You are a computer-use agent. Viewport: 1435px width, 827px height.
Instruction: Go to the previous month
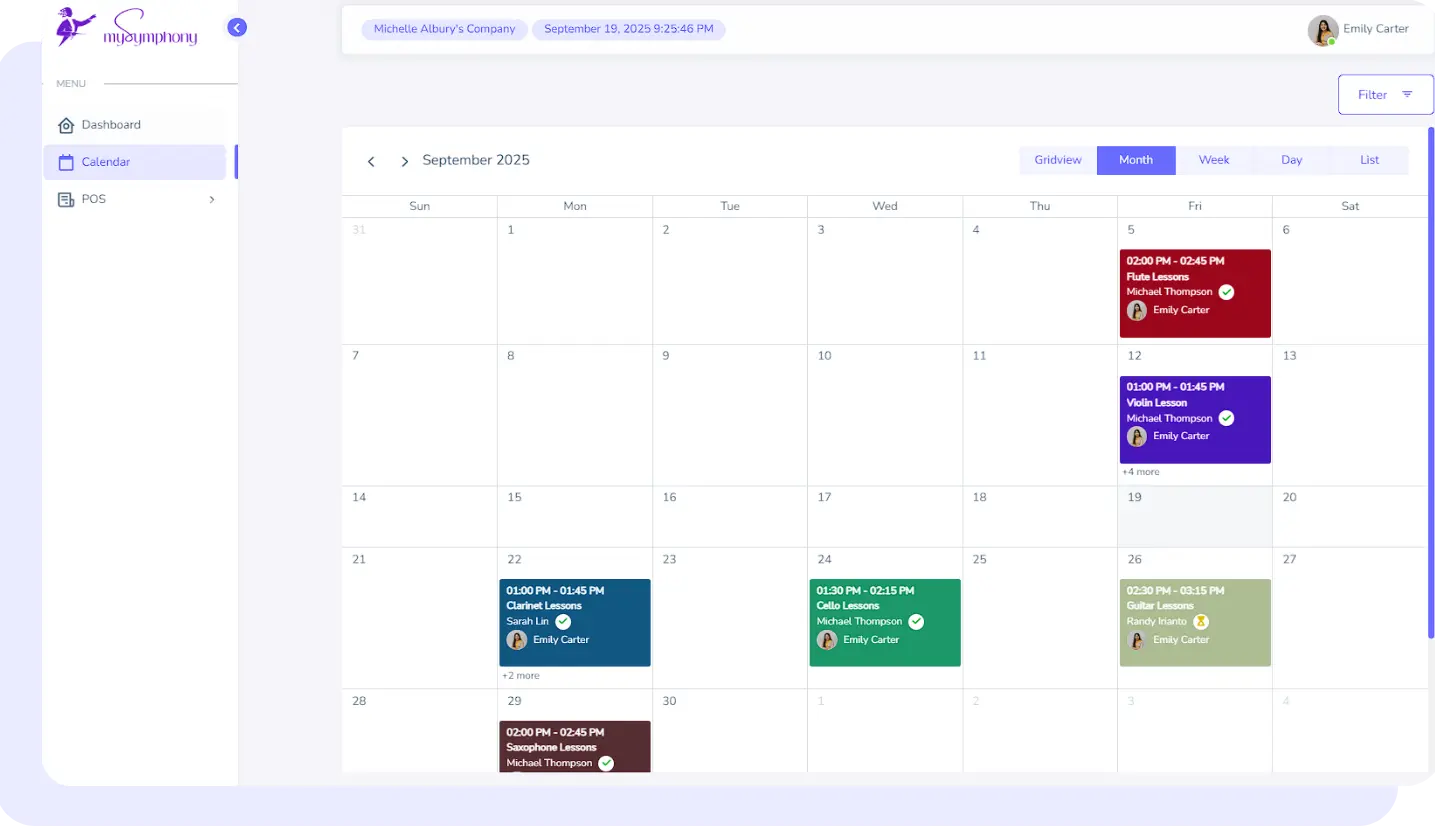[x=371, y=161]
